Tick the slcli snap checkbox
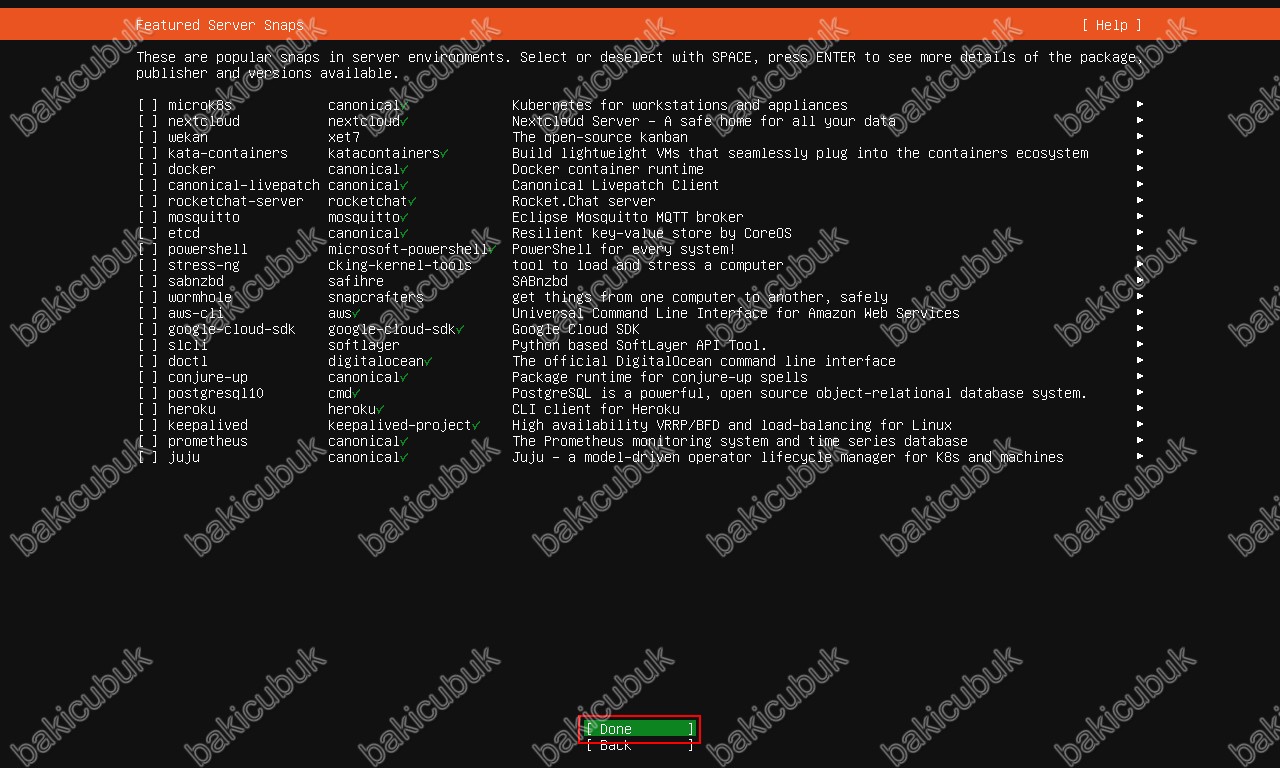Viewport: 1280px width, 768px height. coord(148,345)
